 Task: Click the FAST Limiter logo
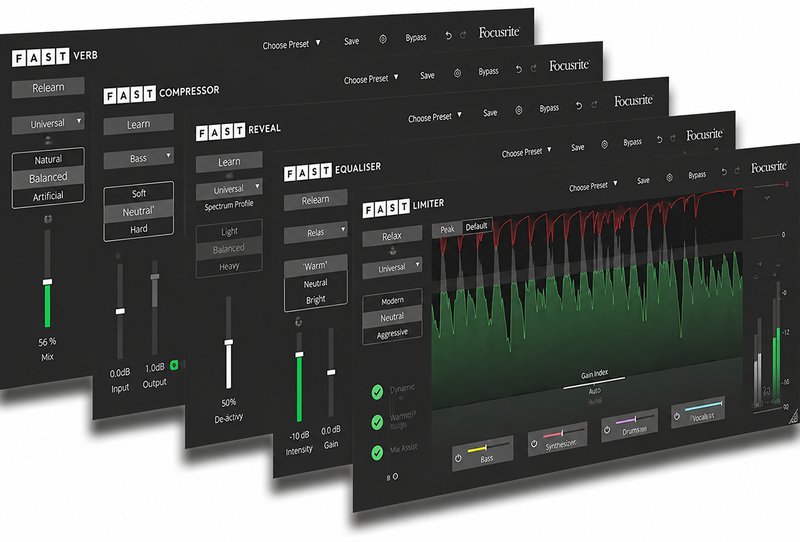coord(404,207)
